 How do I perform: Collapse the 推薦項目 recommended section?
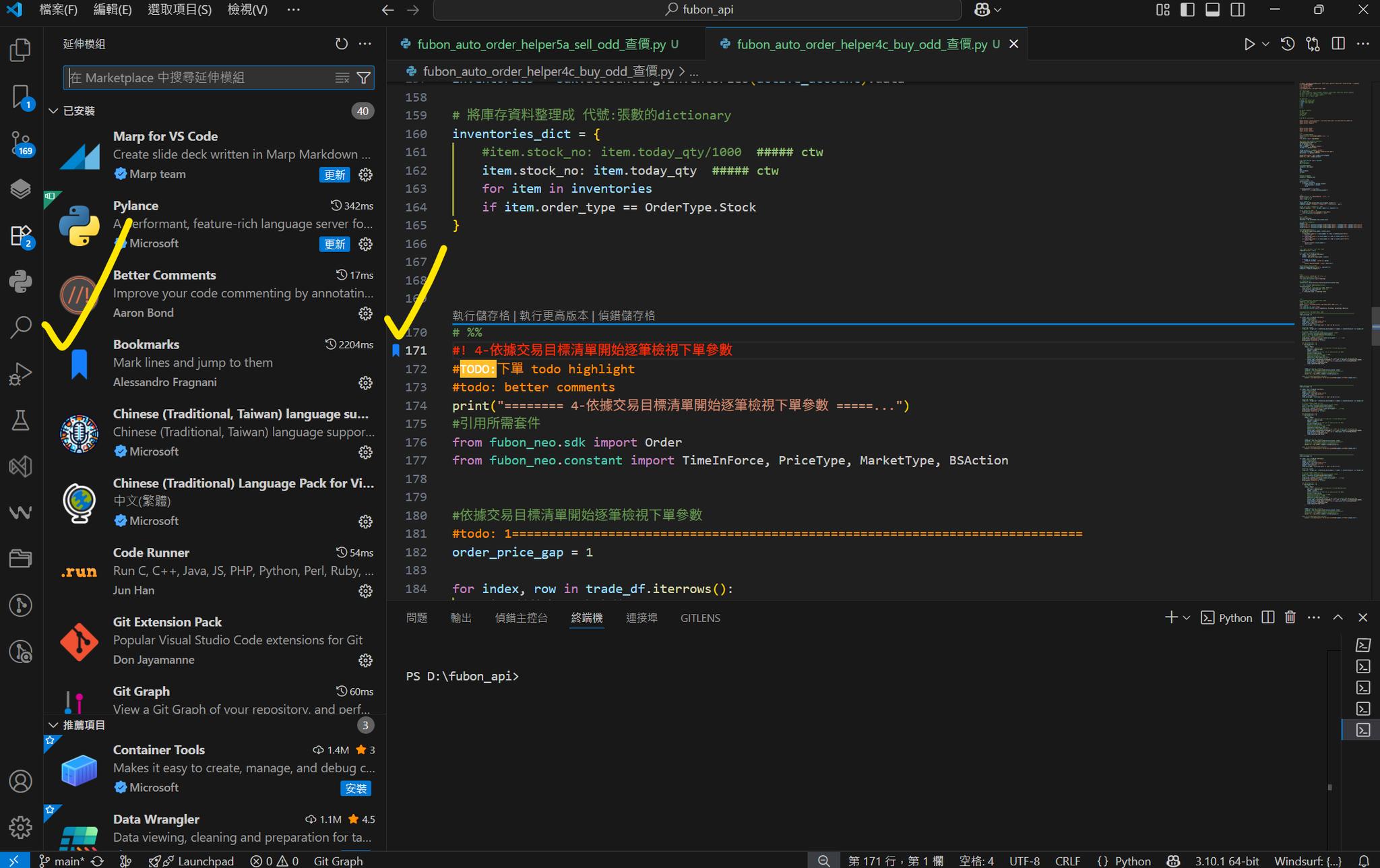[x=53, y=725]
